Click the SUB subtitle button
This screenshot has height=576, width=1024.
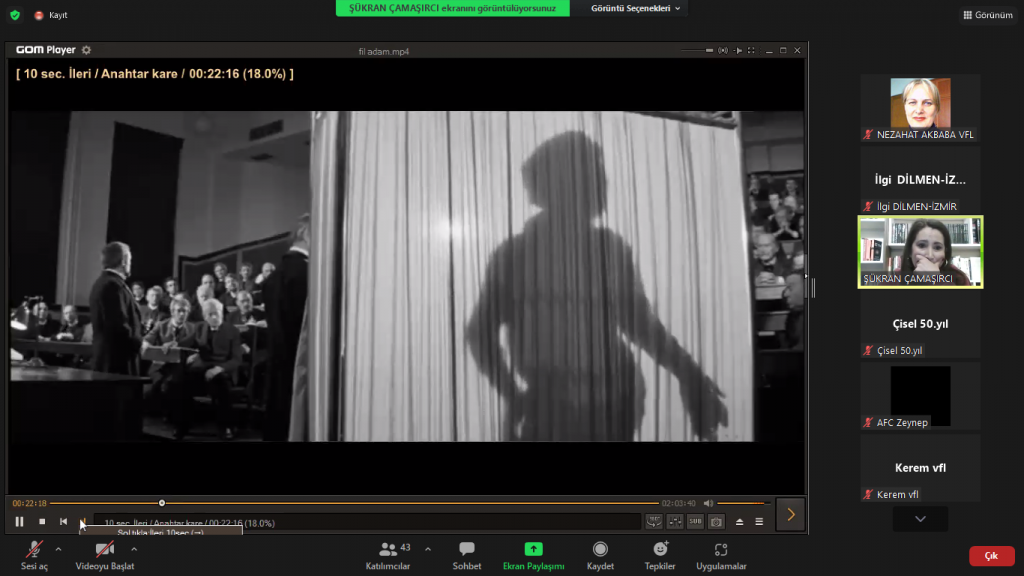tap(695, 521)
